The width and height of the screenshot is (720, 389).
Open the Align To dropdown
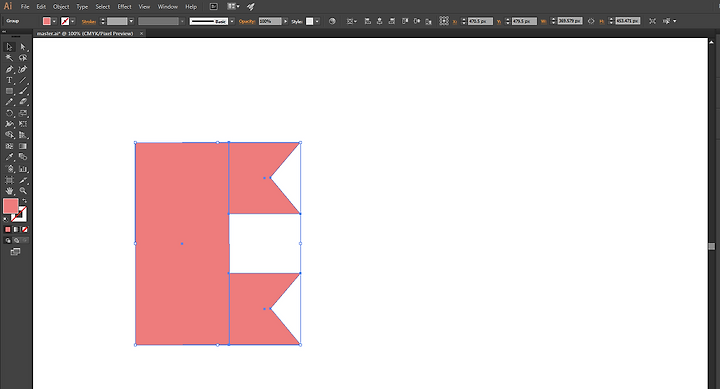click(x=352, y=21)
